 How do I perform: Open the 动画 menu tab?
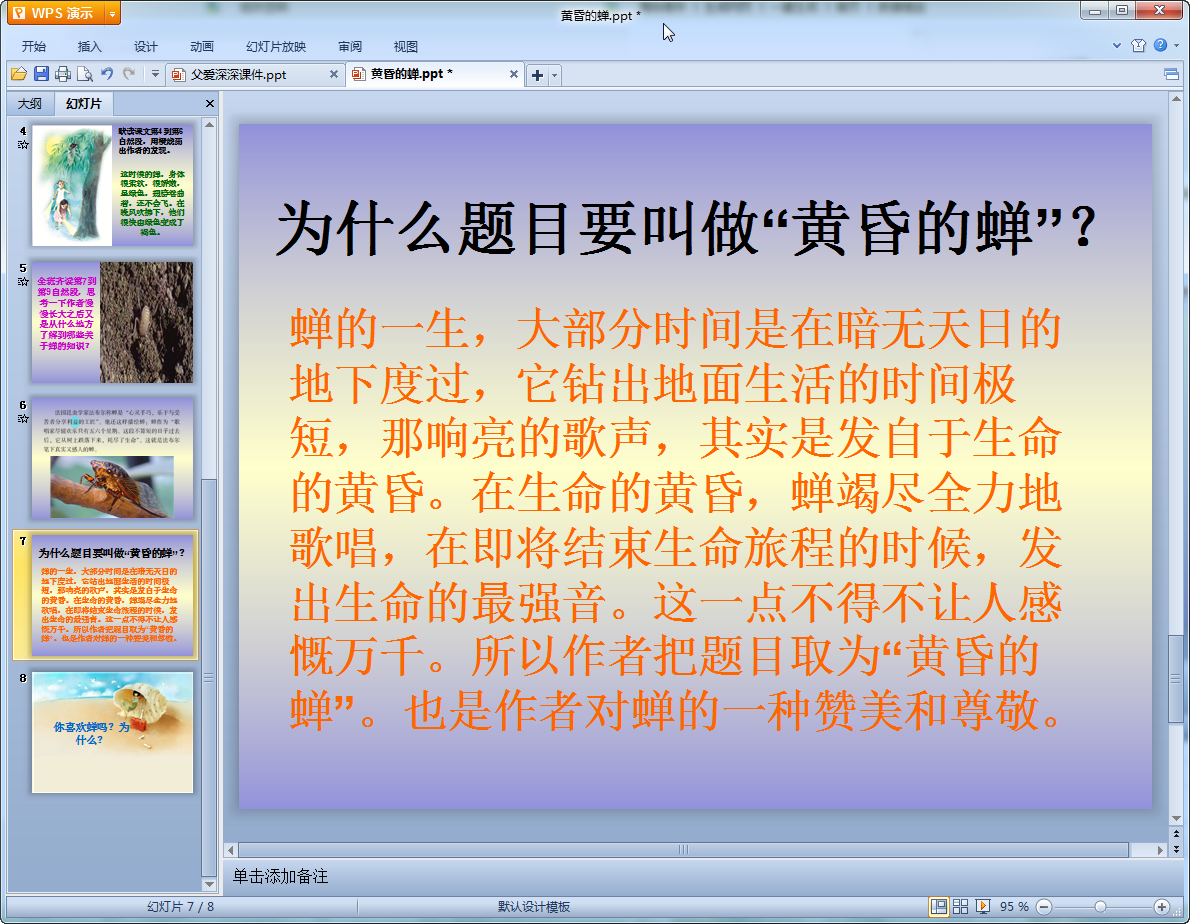[202, 46]
